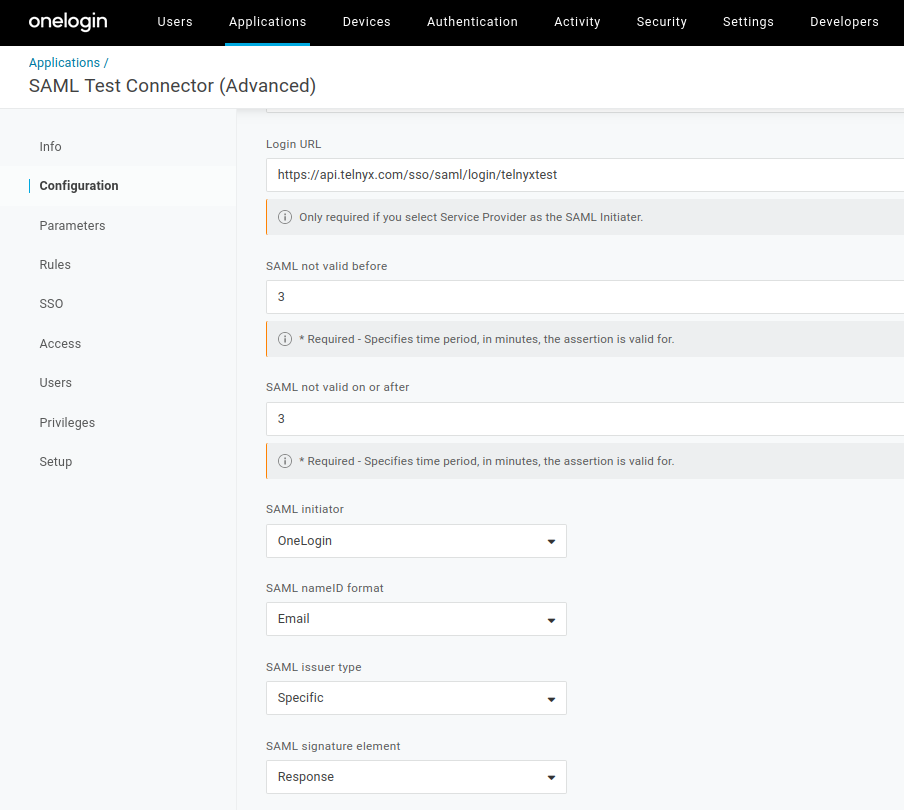Open the Setup sidebar section

click(55, 462)
